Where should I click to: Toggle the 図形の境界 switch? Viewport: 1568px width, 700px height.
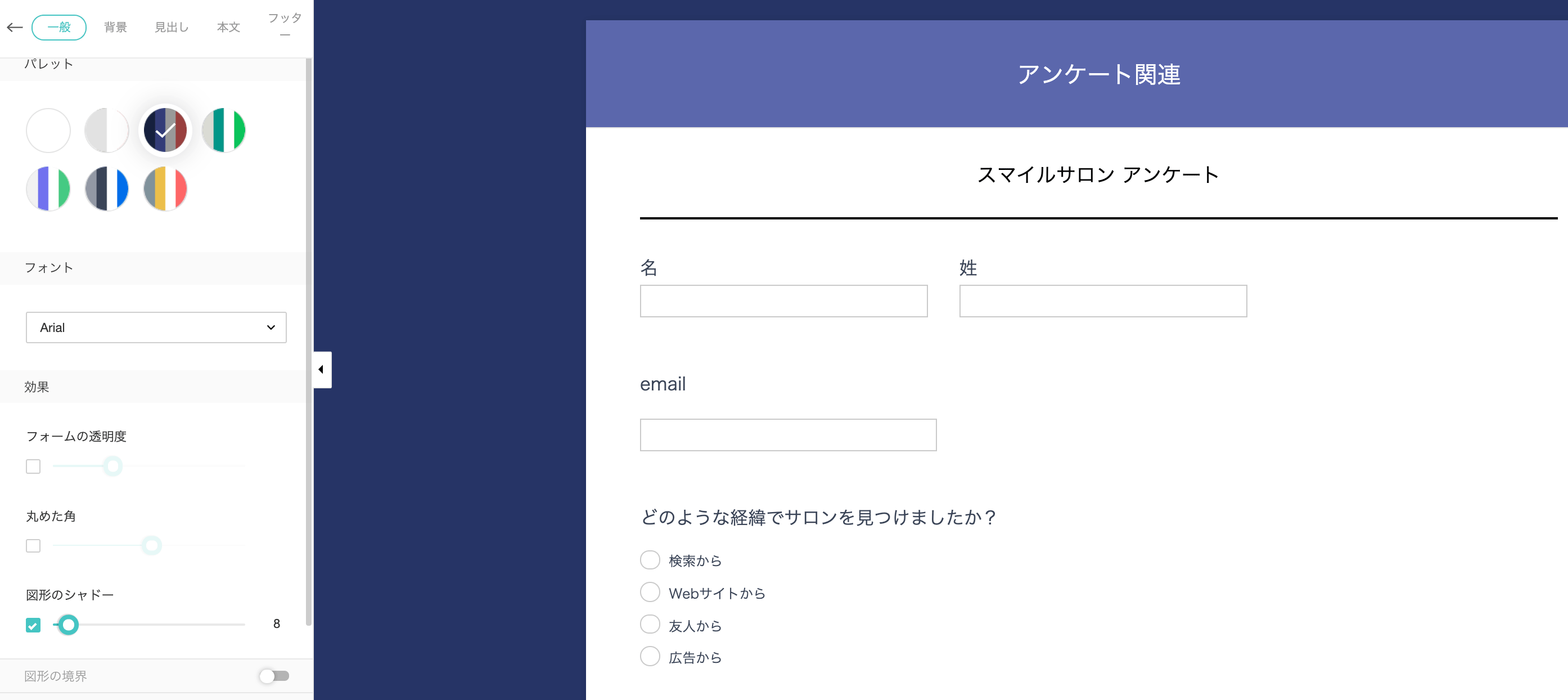pos(274,676)
